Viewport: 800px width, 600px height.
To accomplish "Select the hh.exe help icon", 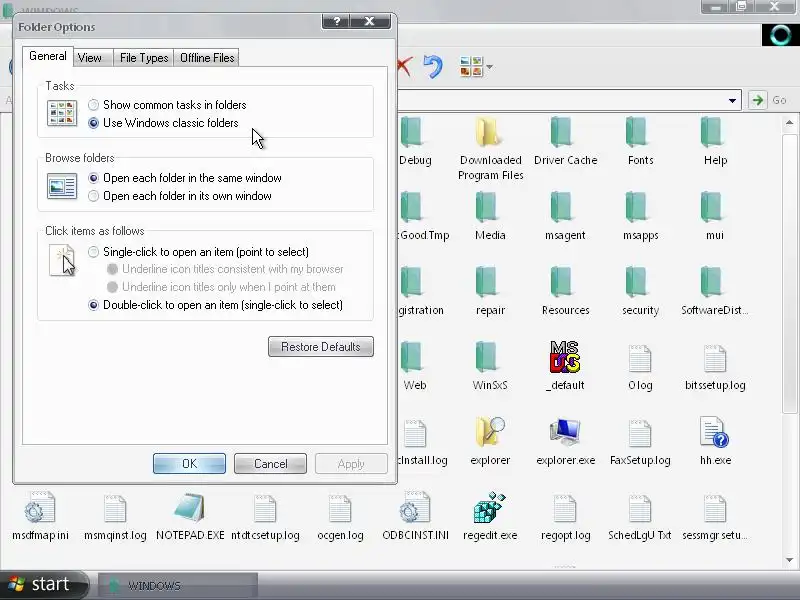I will click(x=714, y=433).
